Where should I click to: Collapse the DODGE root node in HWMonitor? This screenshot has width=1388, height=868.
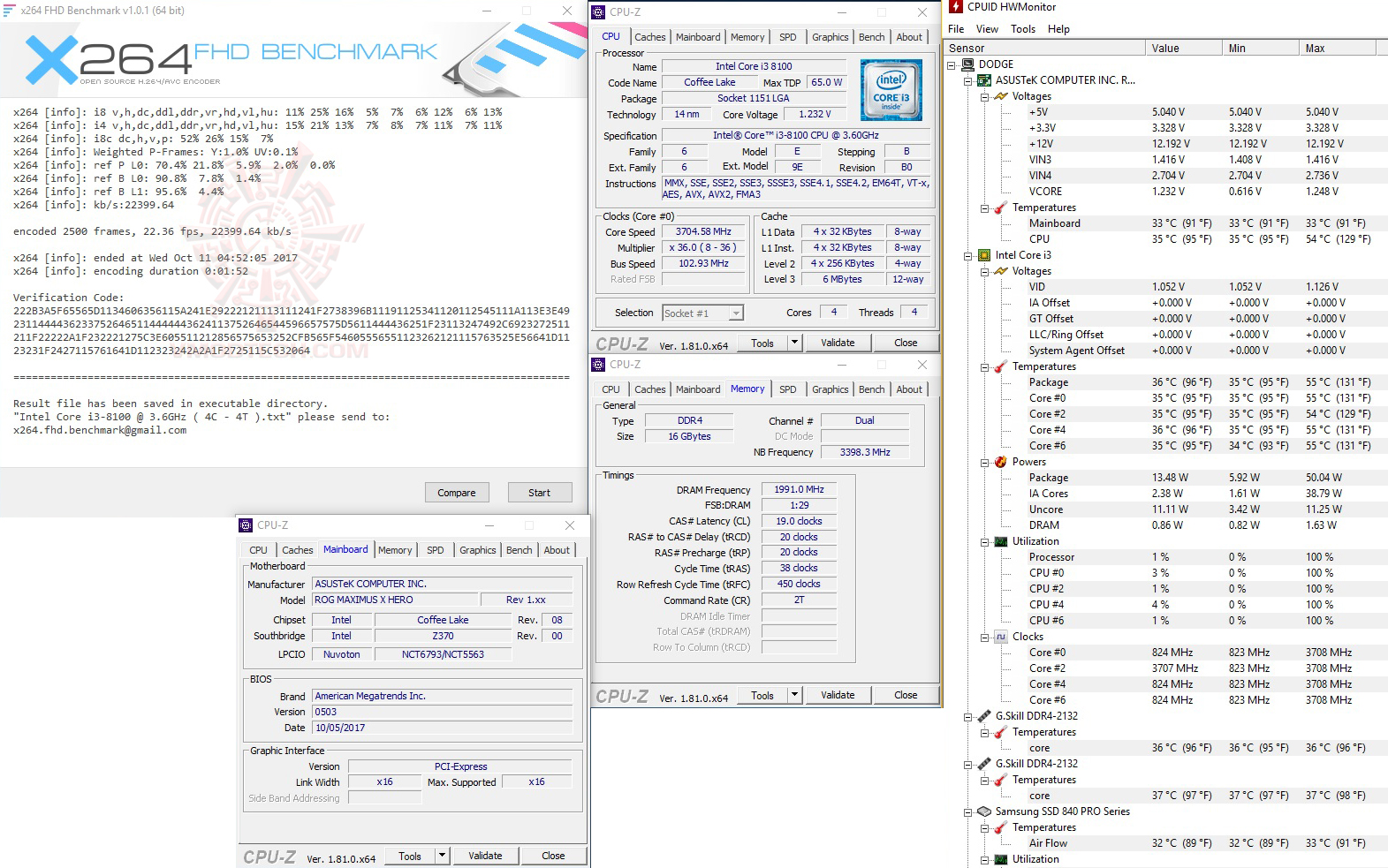coord(952,64)
